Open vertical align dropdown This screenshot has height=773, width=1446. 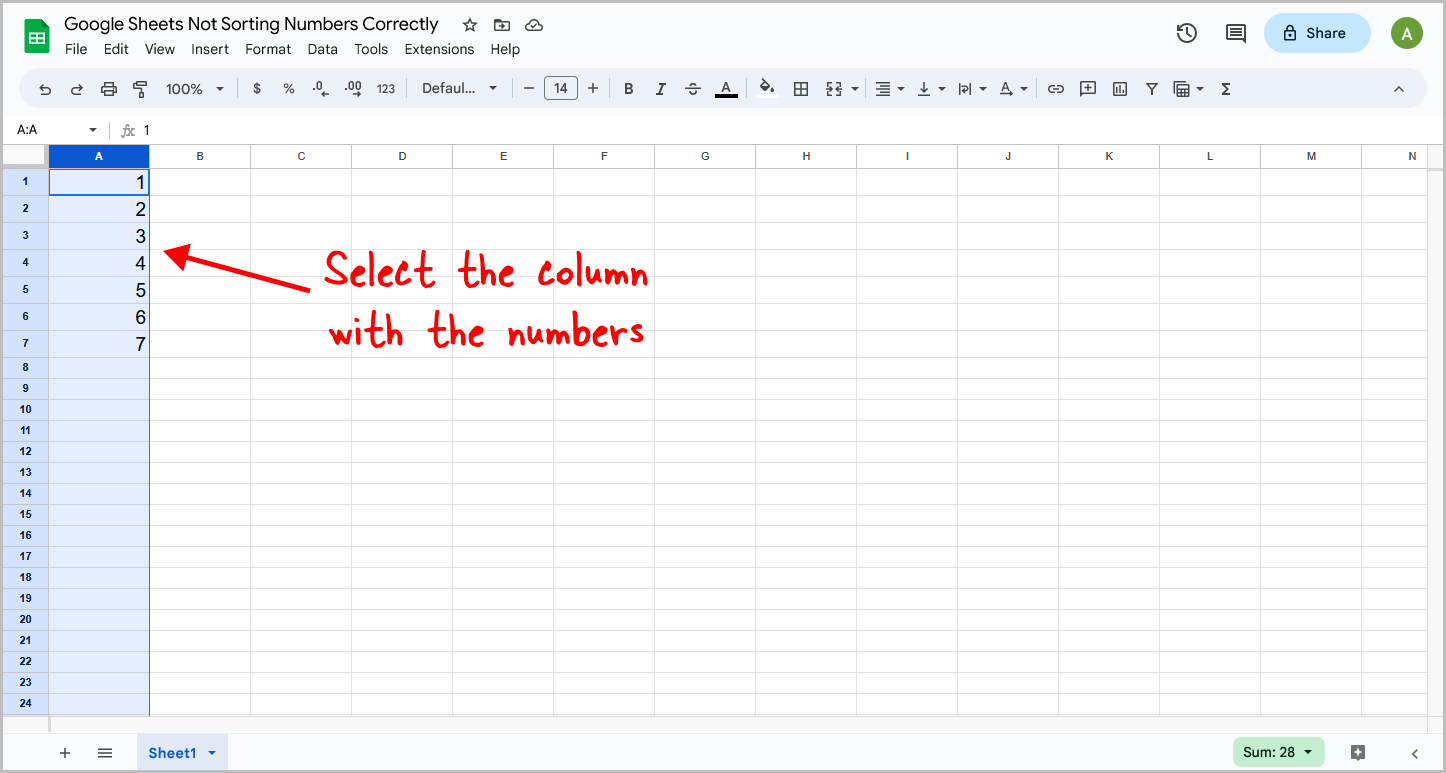click(931, 89)
